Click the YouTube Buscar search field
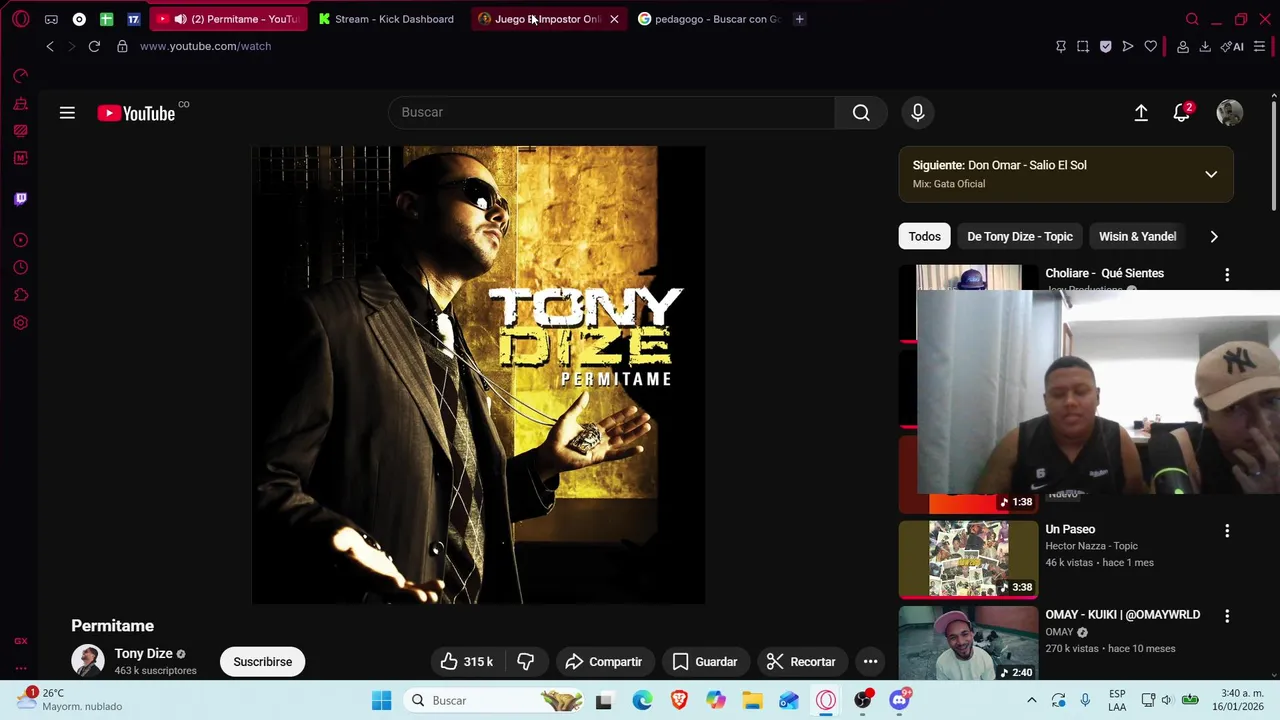1280x720 pixels. point(611,113)
